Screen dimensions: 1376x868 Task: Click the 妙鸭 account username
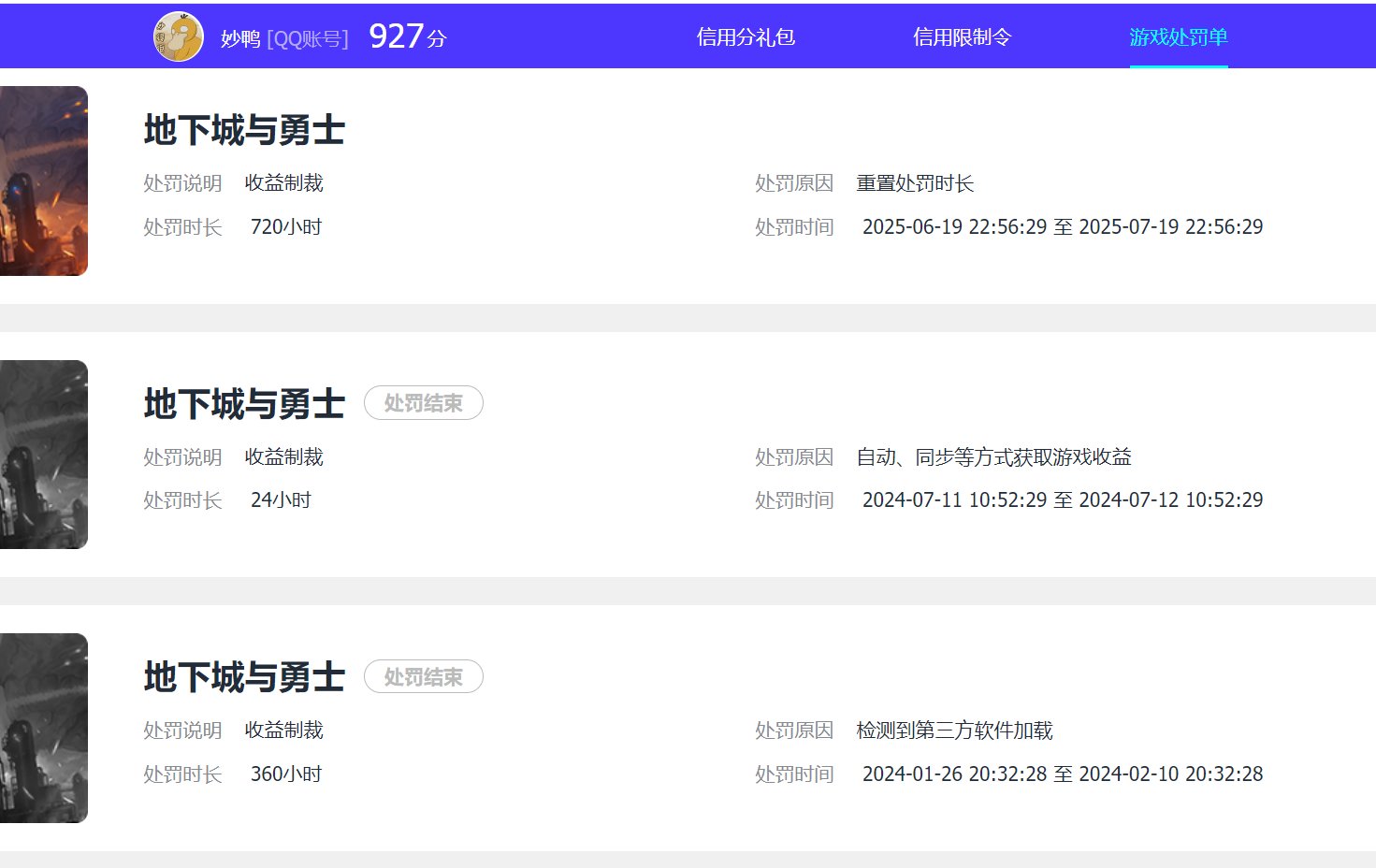(x=240, y=38)
